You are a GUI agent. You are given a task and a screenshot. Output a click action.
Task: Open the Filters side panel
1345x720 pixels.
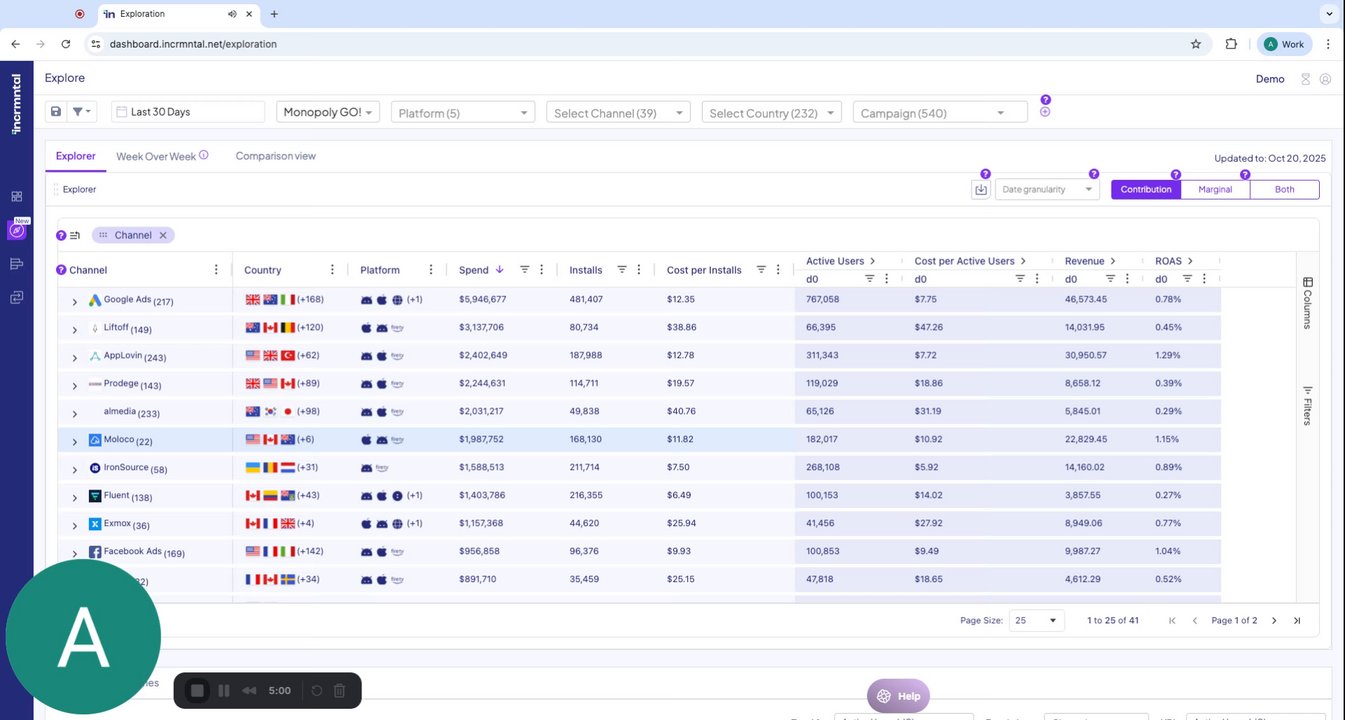coord(1307,405)
